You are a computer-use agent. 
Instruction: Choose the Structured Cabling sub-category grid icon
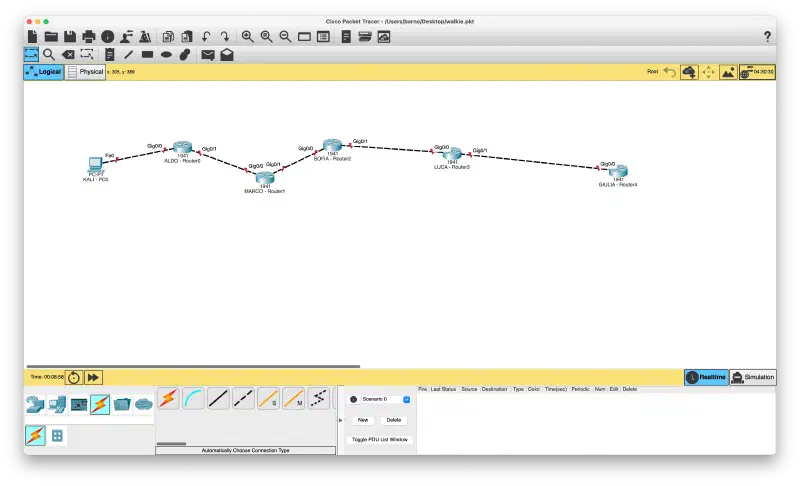(x=57, y=436)
